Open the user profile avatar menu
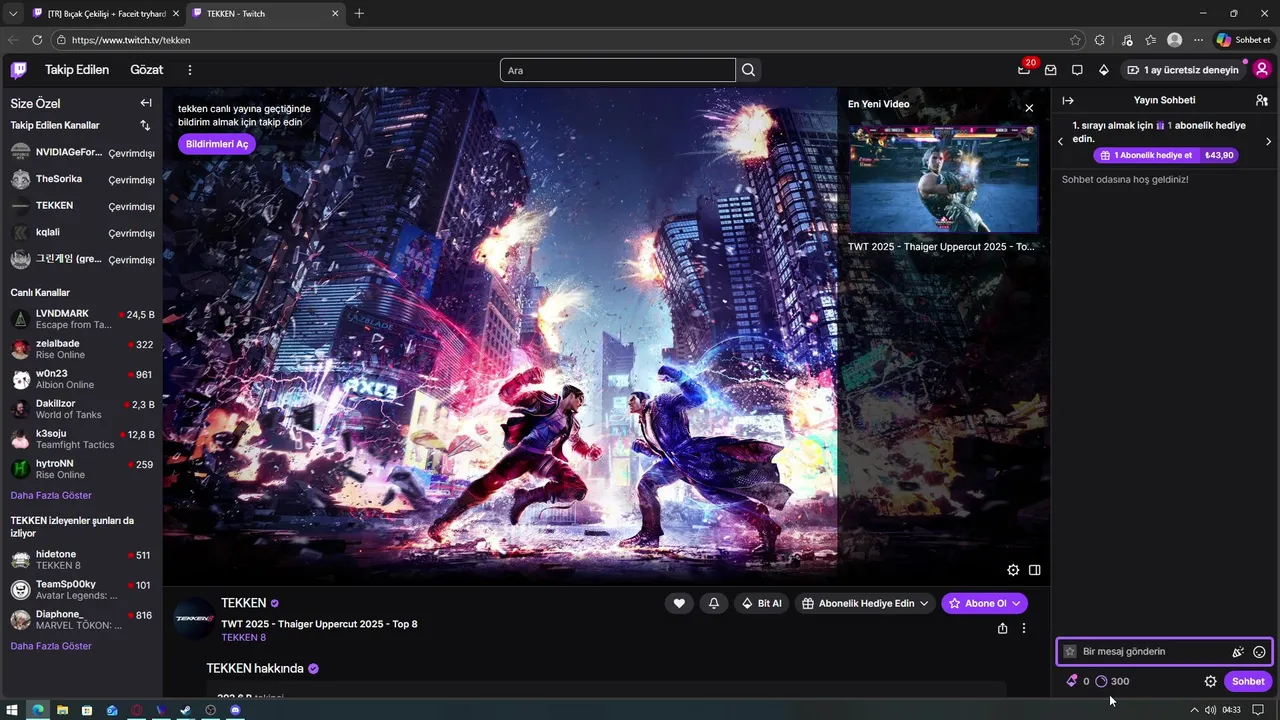 point(1262,69)
